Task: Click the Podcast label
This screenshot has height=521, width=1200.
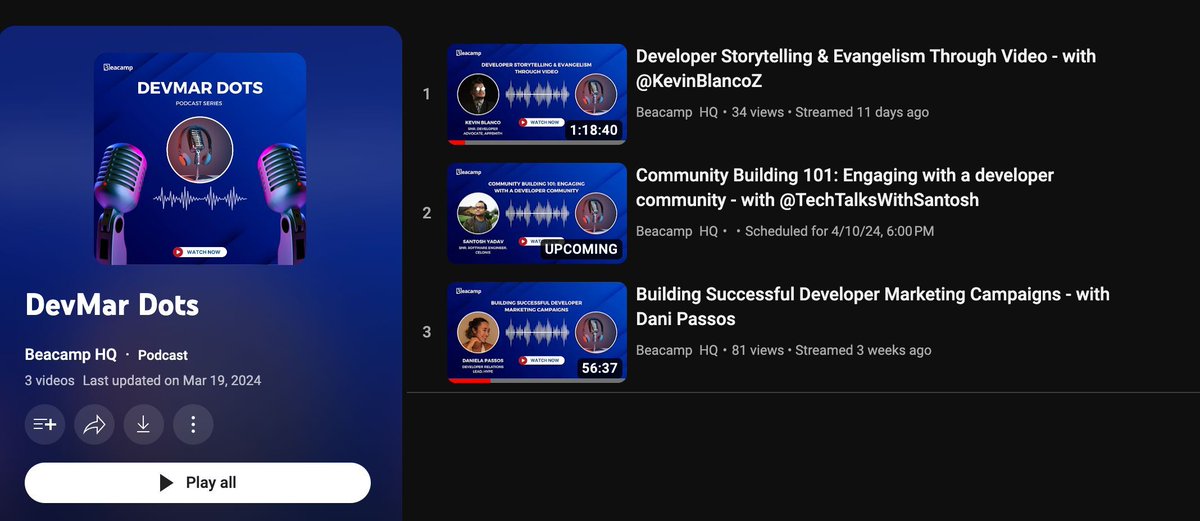Action: (163, 355)
